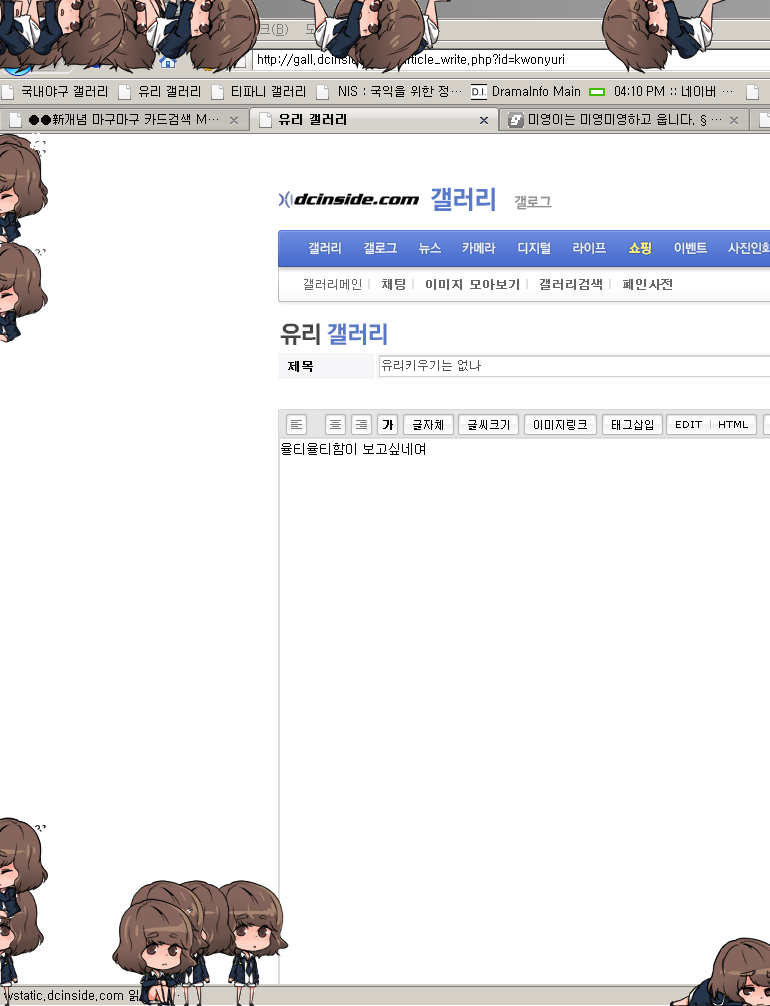Open the 채팅 sub-menu link
Image resolution: width=770 pixels, height=1006 pixels.
(393, 284)
